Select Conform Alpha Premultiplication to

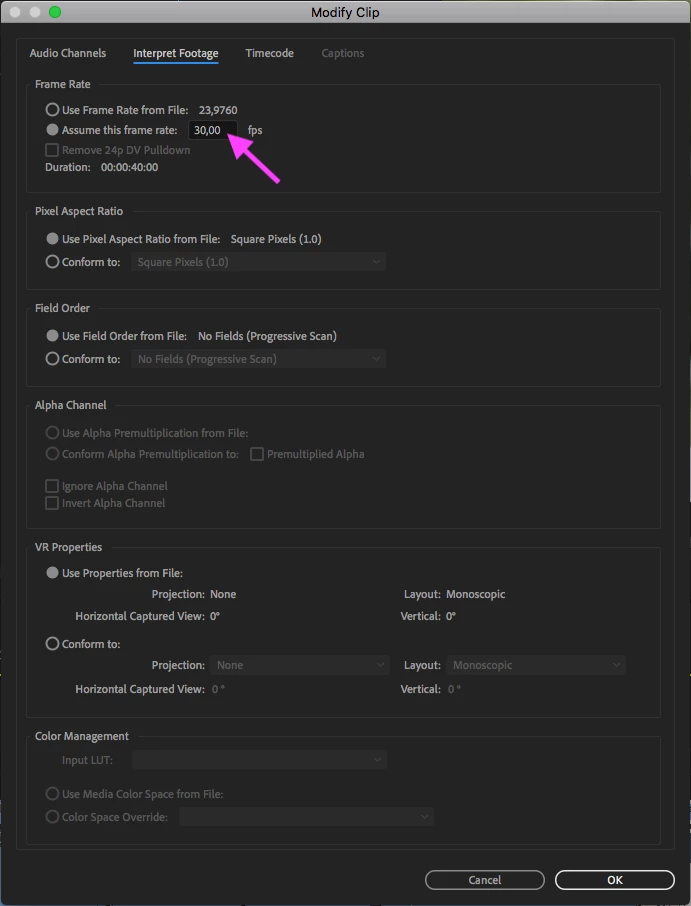click(x=52, y=454)
